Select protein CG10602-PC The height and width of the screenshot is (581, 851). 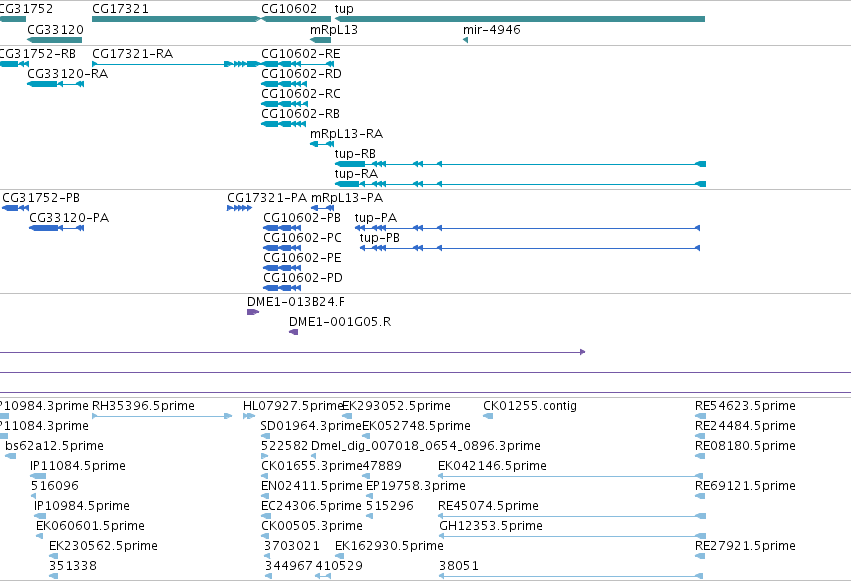[x=282, y=248]
